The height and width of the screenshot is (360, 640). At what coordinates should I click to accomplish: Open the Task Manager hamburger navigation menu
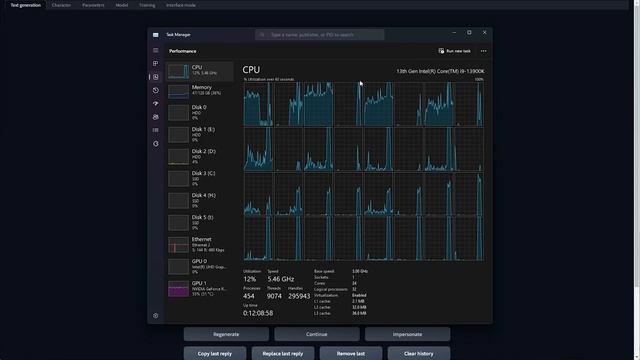click(156, 50)
